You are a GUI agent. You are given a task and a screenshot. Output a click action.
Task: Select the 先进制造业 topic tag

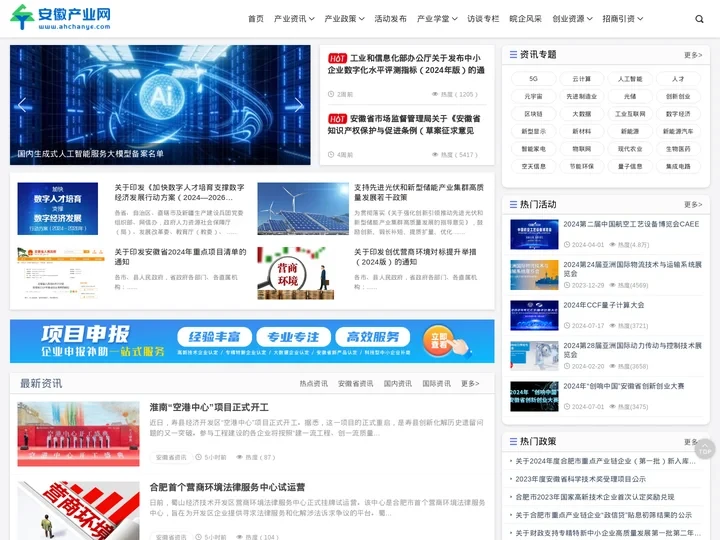pyautogui.click(x=582, y=96)
